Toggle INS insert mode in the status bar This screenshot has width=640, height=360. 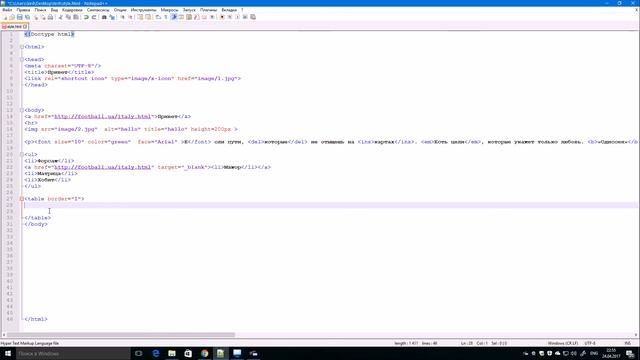[x=628, y=343]
